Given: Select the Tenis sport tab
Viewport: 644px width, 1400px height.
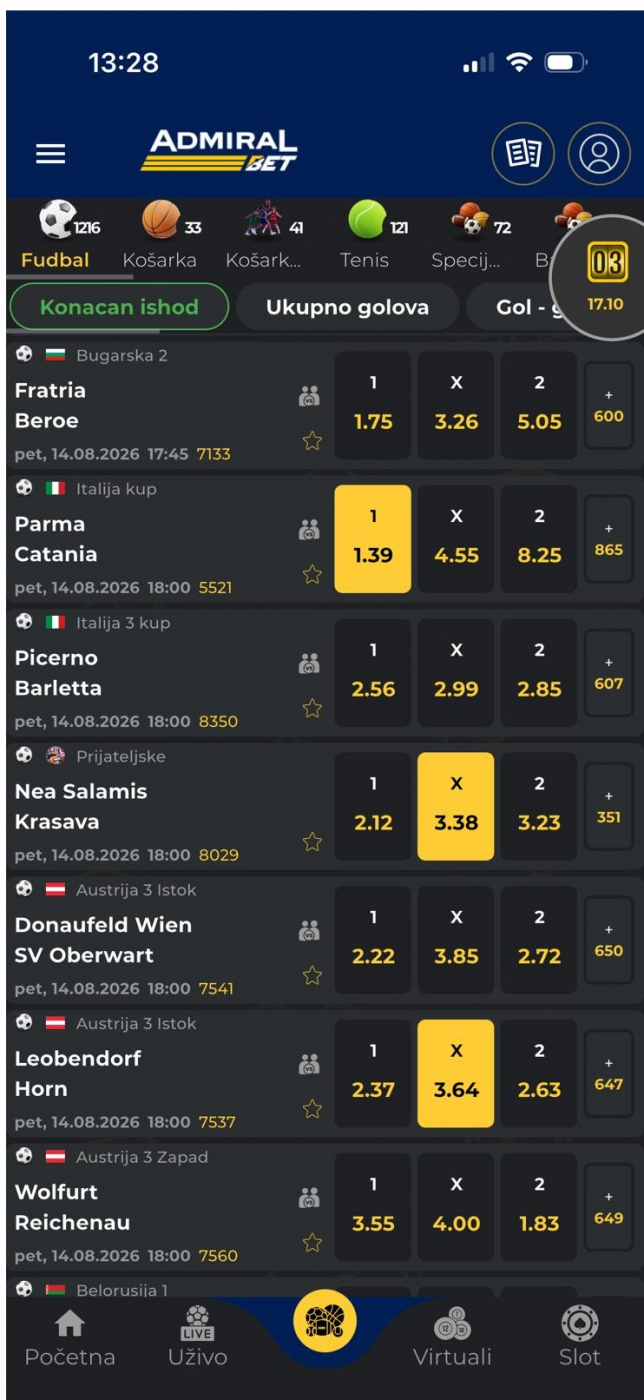Looking at the screenshot, I should tap(364, 241).
